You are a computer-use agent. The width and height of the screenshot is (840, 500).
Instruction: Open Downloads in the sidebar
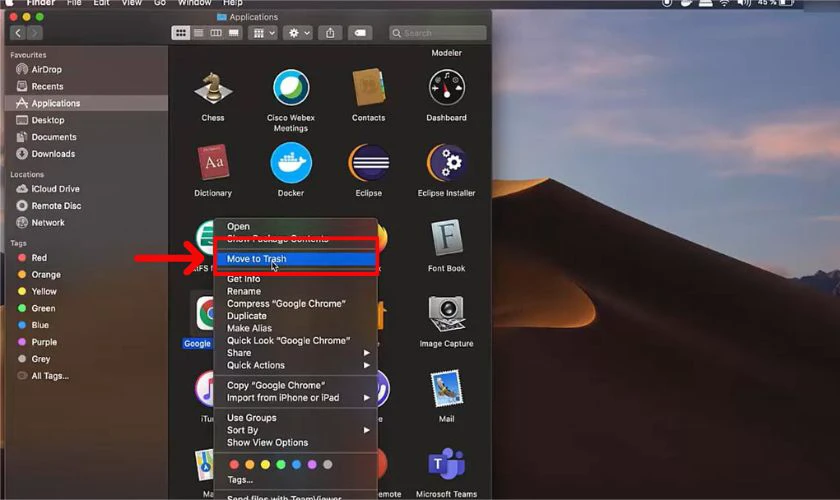86,154
